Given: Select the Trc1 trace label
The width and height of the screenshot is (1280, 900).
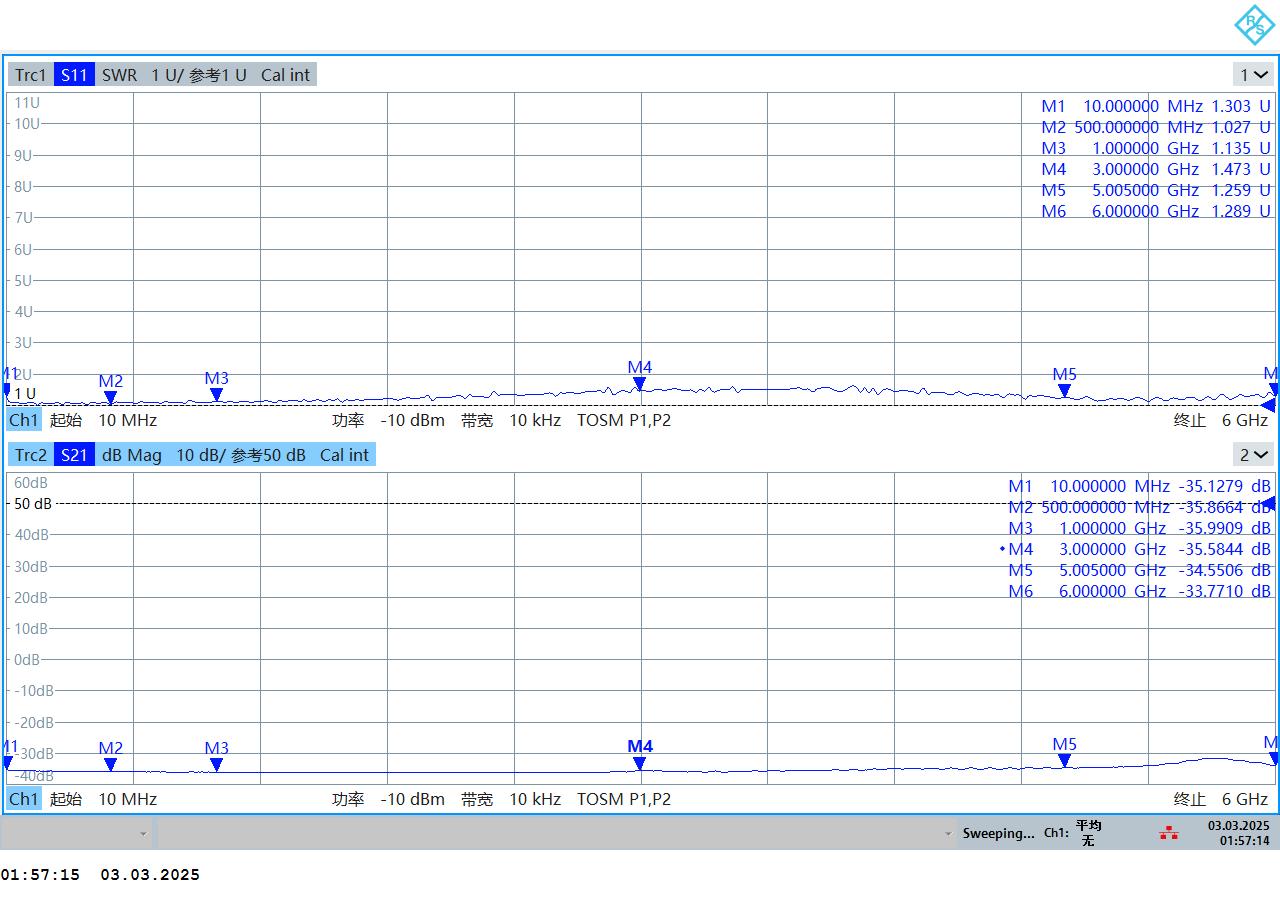Looking at the screenshot, I should [31, 75].
